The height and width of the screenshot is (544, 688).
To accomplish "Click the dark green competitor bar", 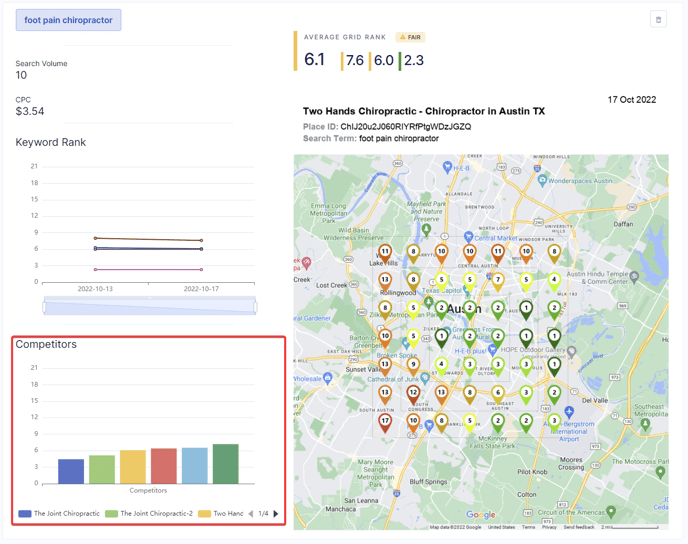I will [x=226, y=464].
